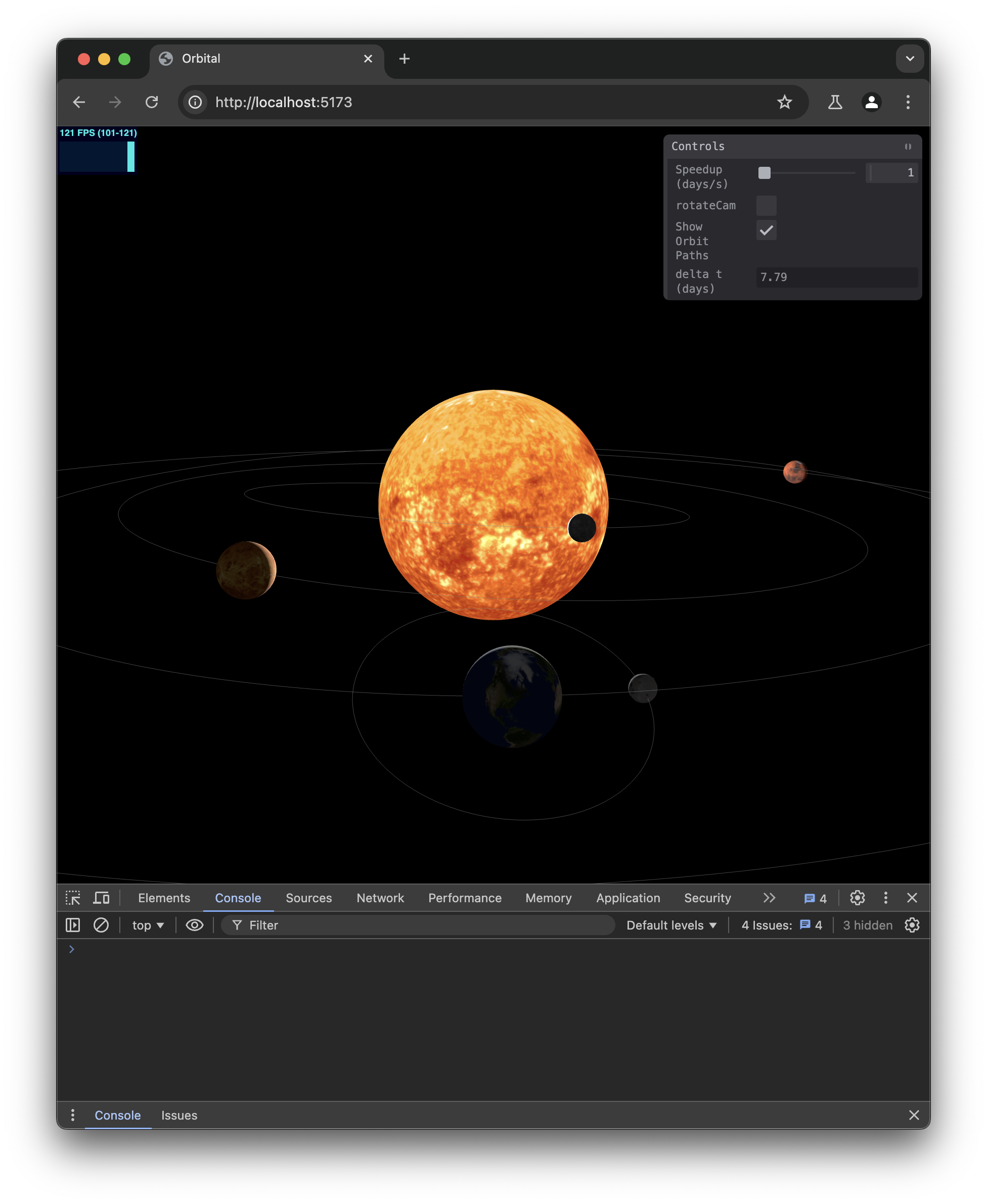The image size is (987, 1204).
Task: Open the Issues tab in the drawer
Action: (179, 1115)
